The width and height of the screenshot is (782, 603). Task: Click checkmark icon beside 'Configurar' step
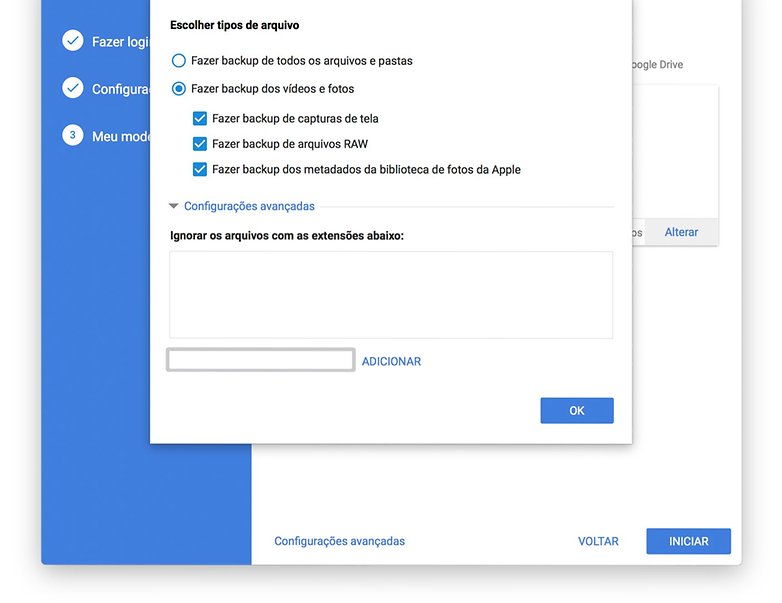click(73, 88)
